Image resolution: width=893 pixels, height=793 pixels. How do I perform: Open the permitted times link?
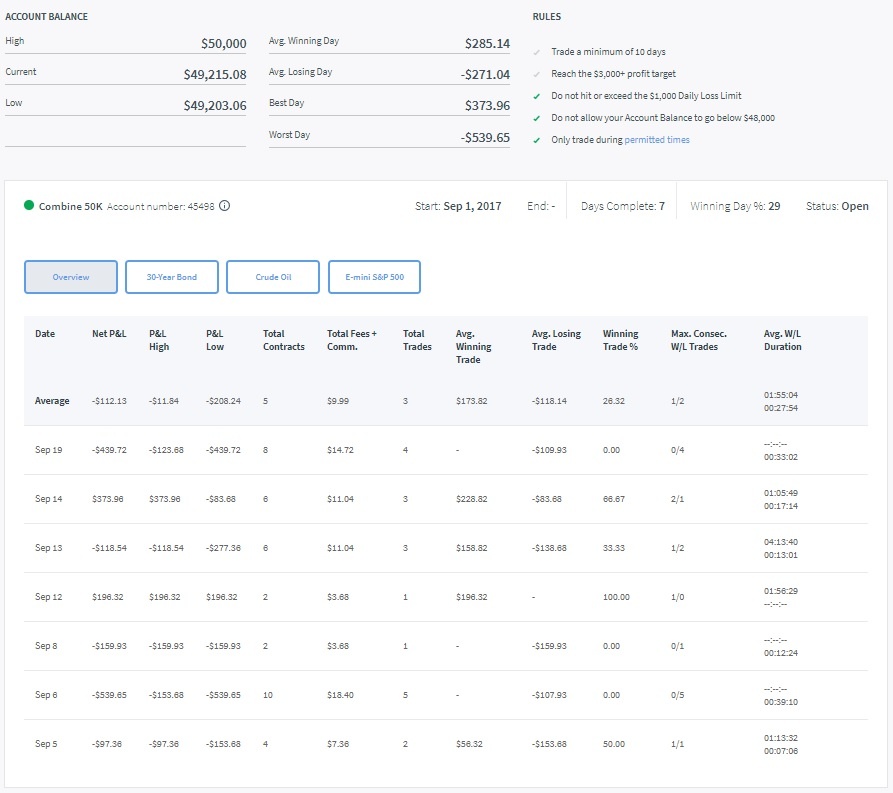point(657,140)
